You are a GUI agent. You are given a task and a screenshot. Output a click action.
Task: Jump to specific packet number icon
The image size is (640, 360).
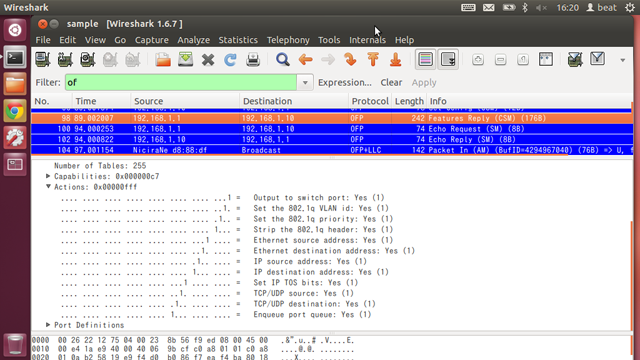pyautogui.click(x=350, y=60)
